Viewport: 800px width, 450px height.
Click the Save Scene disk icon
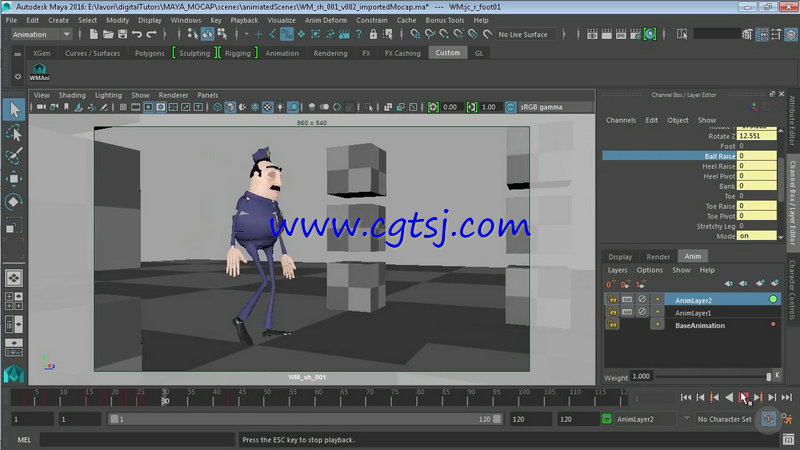point(122,34)
